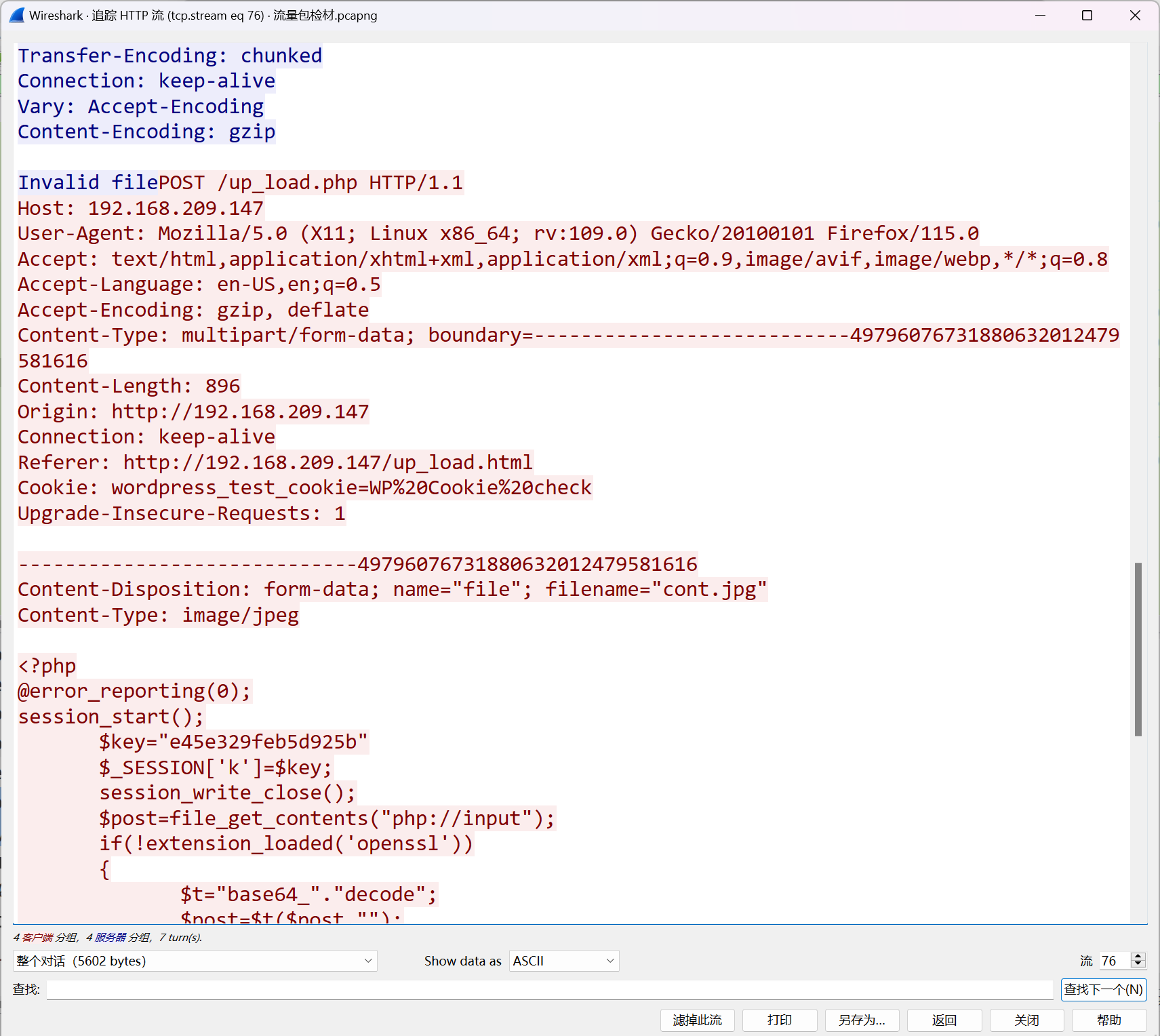Click the 'Origin: http://192.168.209.147' line
The image size is (1160, 1036).
click(193, 412)
